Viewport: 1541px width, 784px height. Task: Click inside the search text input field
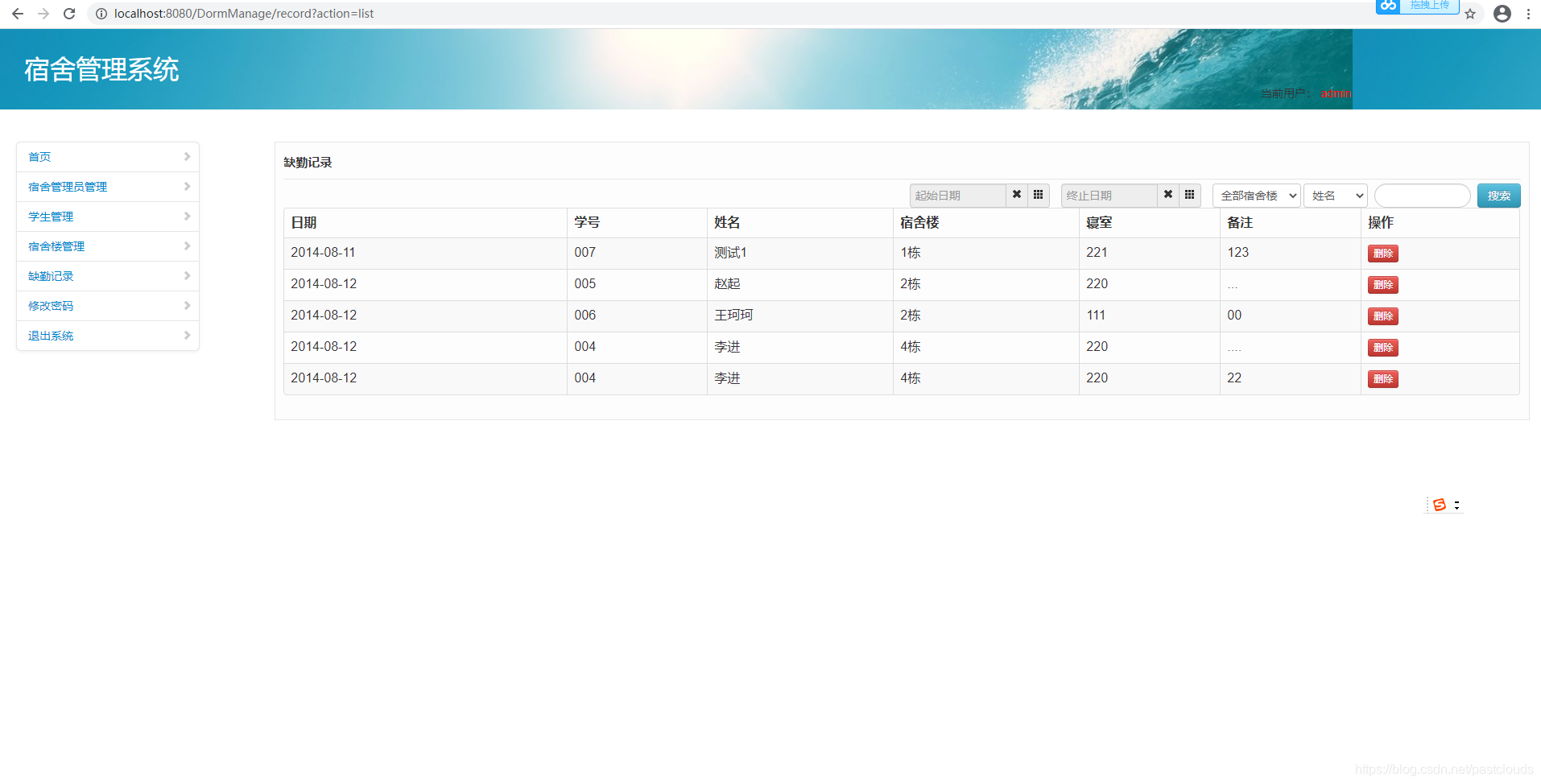[x=1422, y=195]
